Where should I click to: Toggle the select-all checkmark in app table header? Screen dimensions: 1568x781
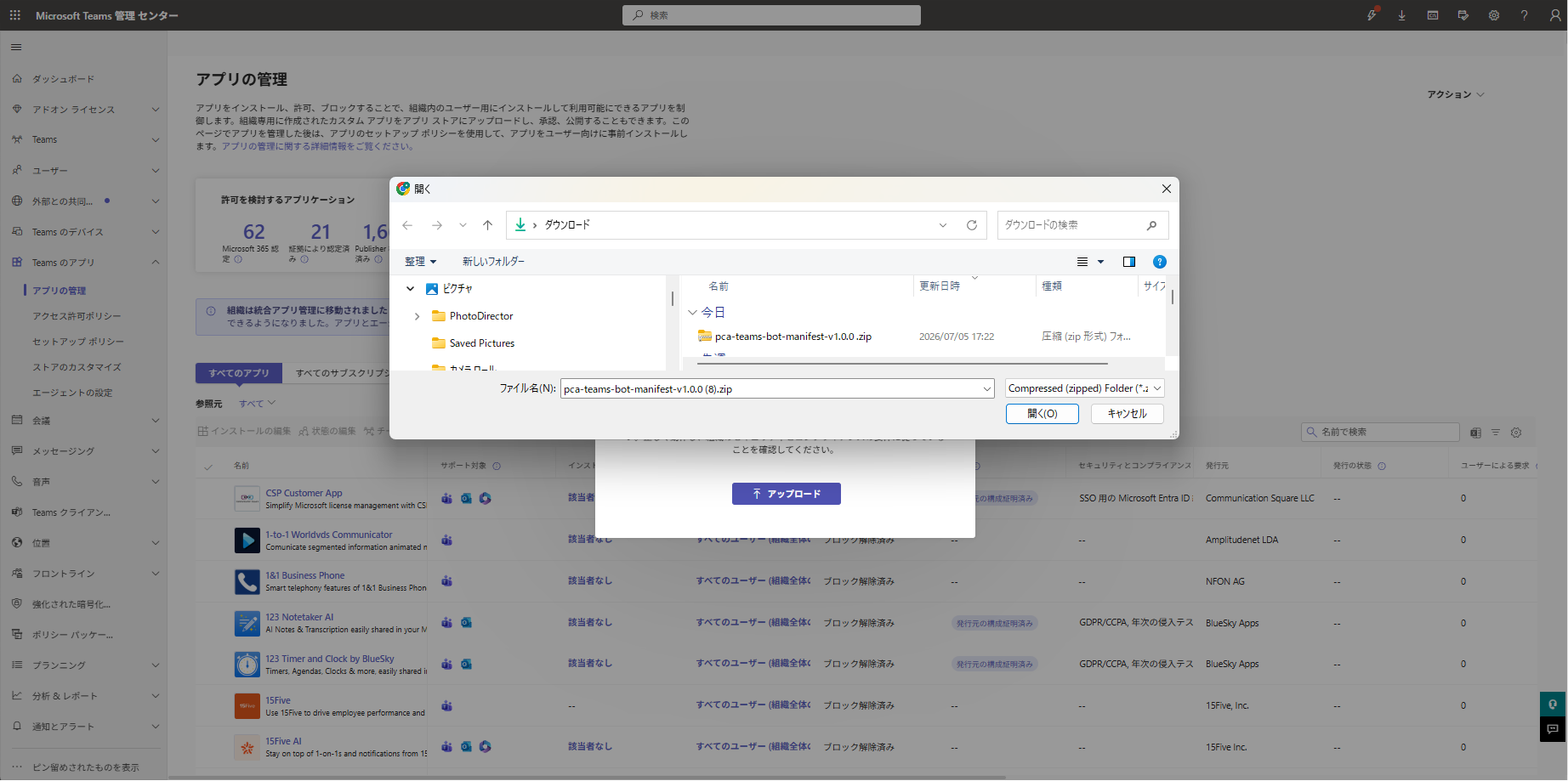coord(208,467)
